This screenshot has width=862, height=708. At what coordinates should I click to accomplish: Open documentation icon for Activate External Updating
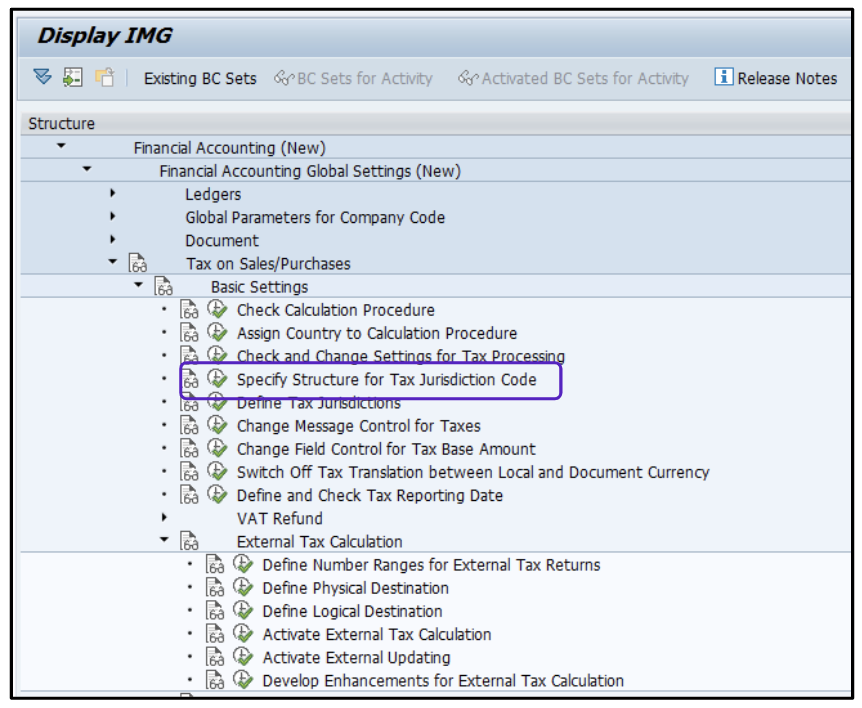[x=216, y=658]
